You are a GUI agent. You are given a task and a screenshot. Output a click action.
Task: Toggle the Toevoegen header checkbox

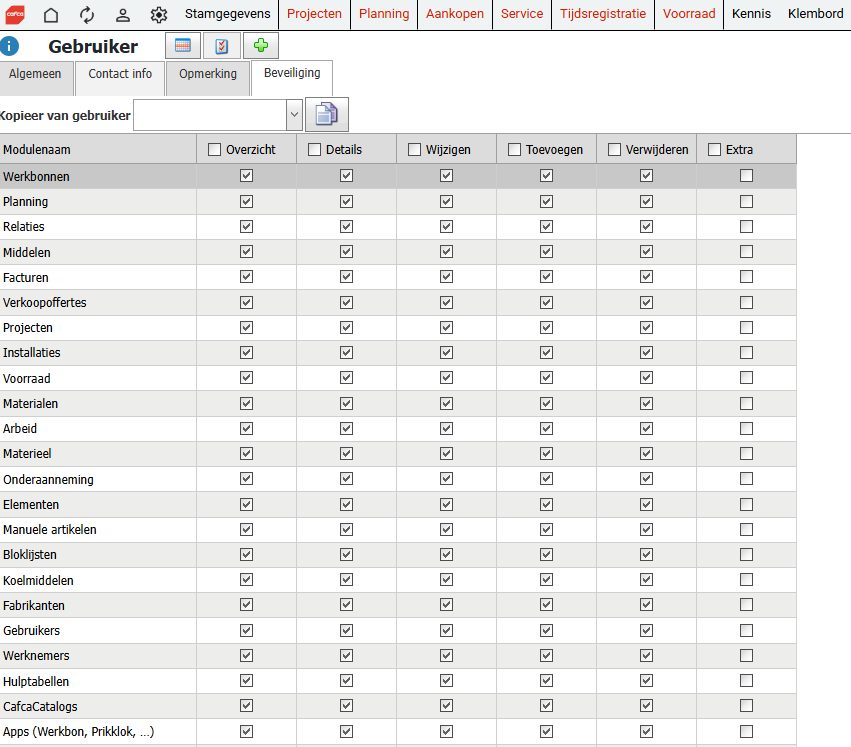tap(515, 150)
